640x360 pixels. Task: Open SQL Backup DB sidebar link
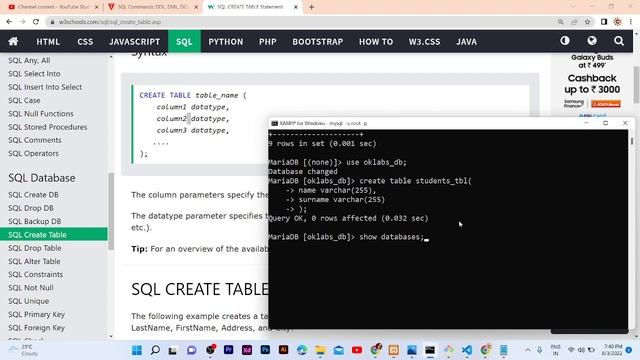[35, 221]
